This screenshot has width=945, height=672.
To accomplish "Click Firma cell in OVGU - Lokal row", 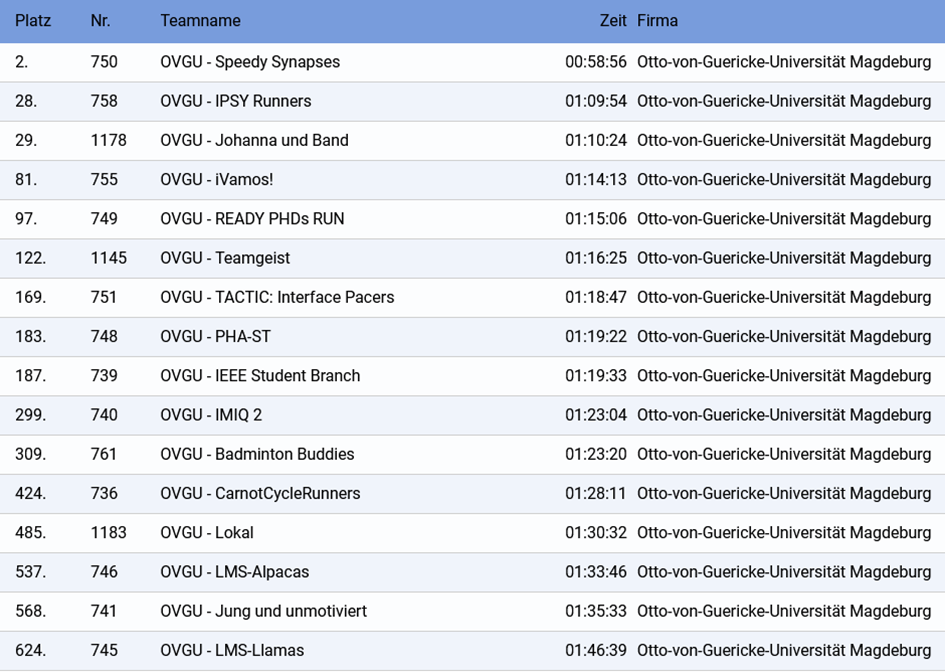I will coord(784,533).
